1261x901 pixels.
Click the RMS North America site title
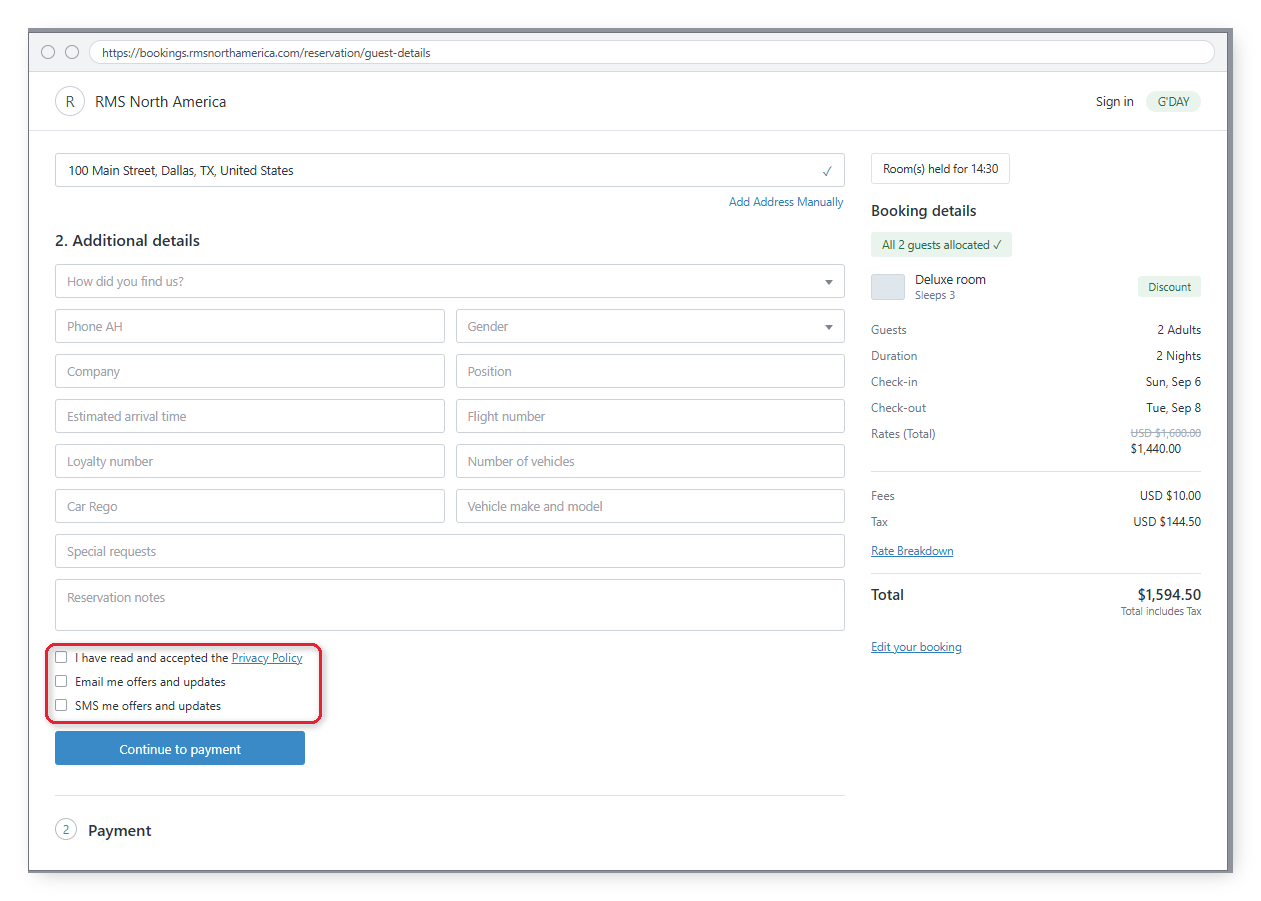(x=161, y=102)
